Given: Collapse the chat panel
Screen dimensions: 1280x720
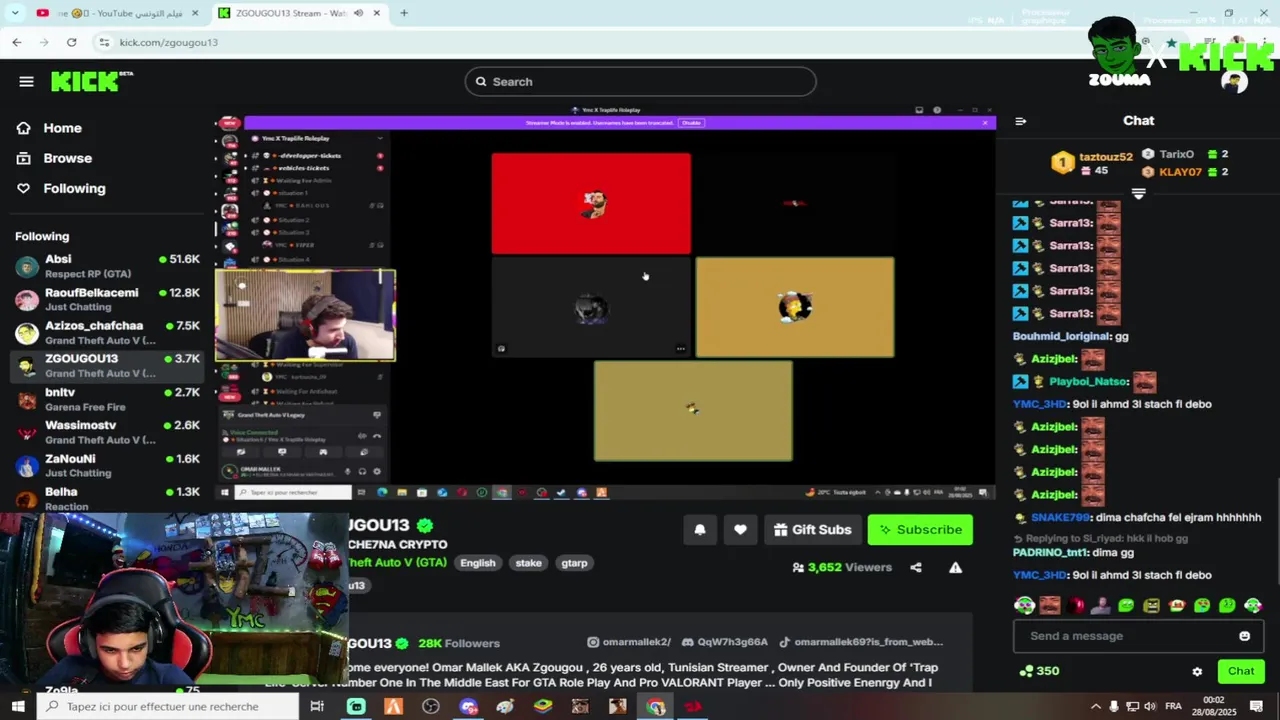Looking at the screenshot, I should pos(1020,121).
